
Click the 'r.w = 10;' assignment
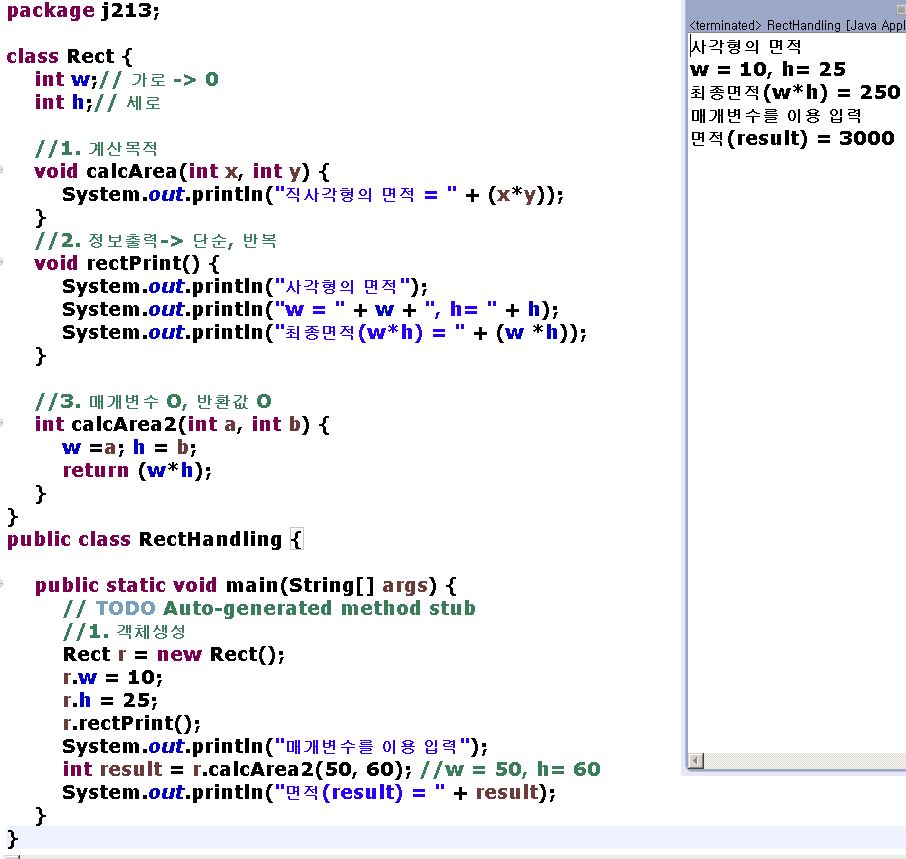(x=113, y=678)
